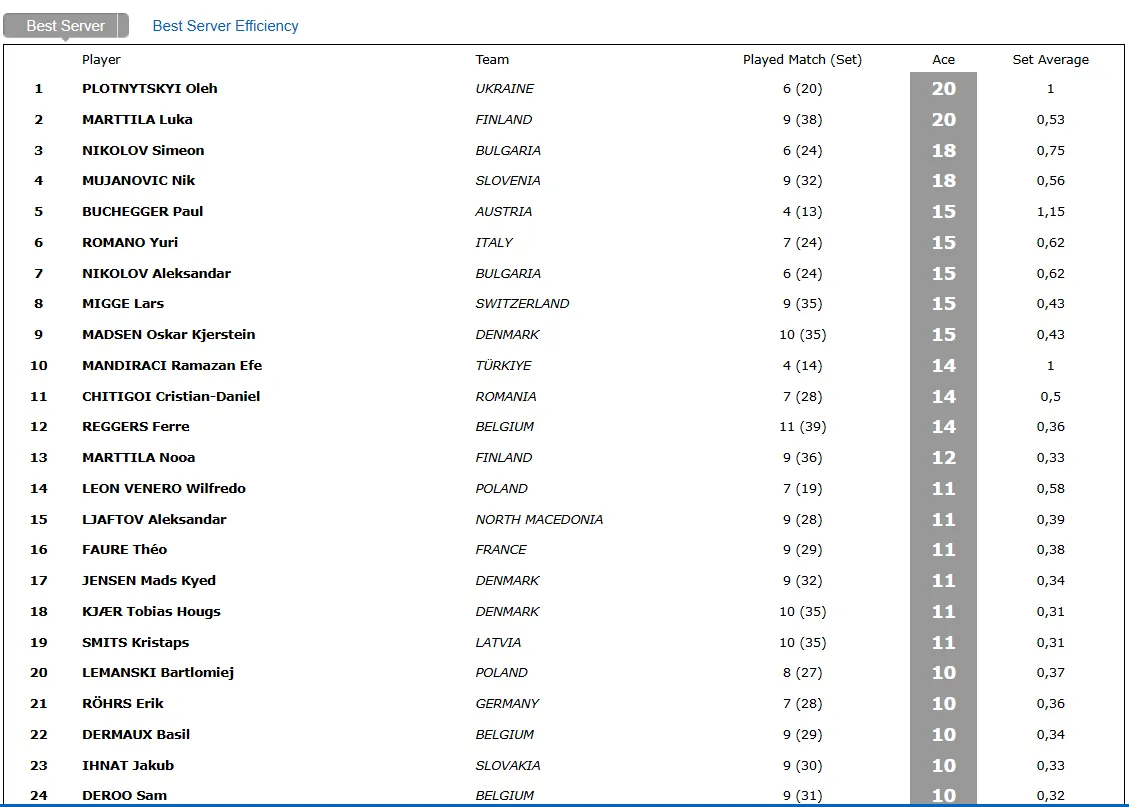The width and height of the screenshot is (1129, 807).
Task: Select MIGGE Lars in the list
Action: (123, 304)
